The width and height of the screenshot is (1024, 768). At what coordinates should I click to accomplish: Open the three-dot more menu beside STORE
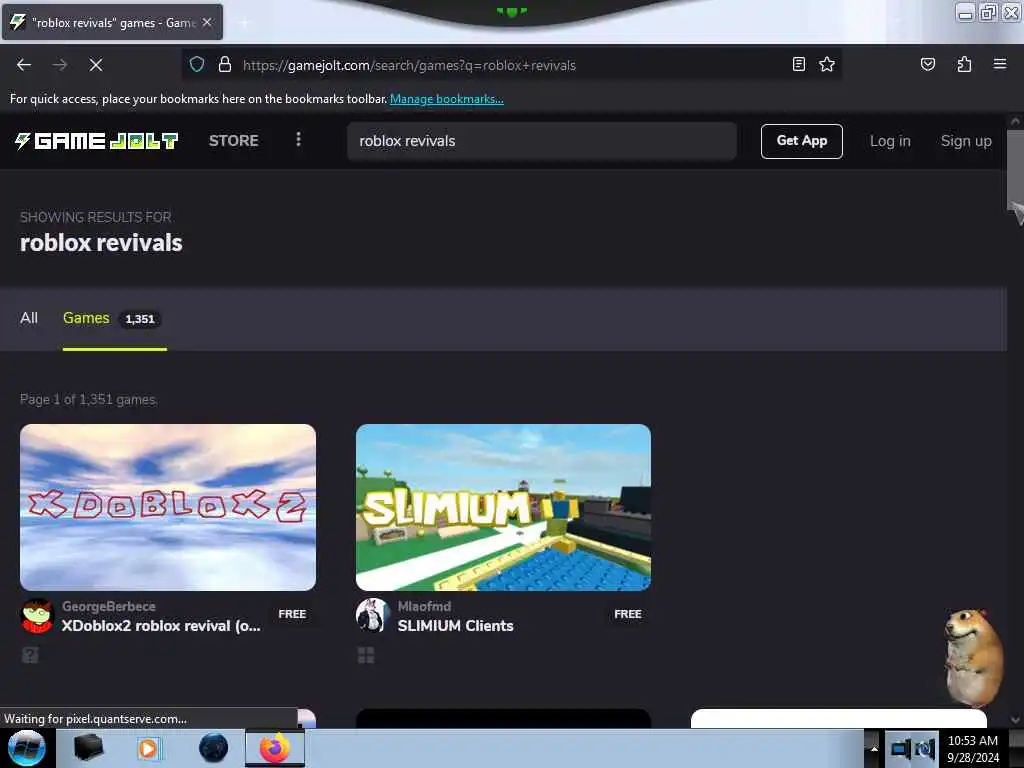click(298, 140)
